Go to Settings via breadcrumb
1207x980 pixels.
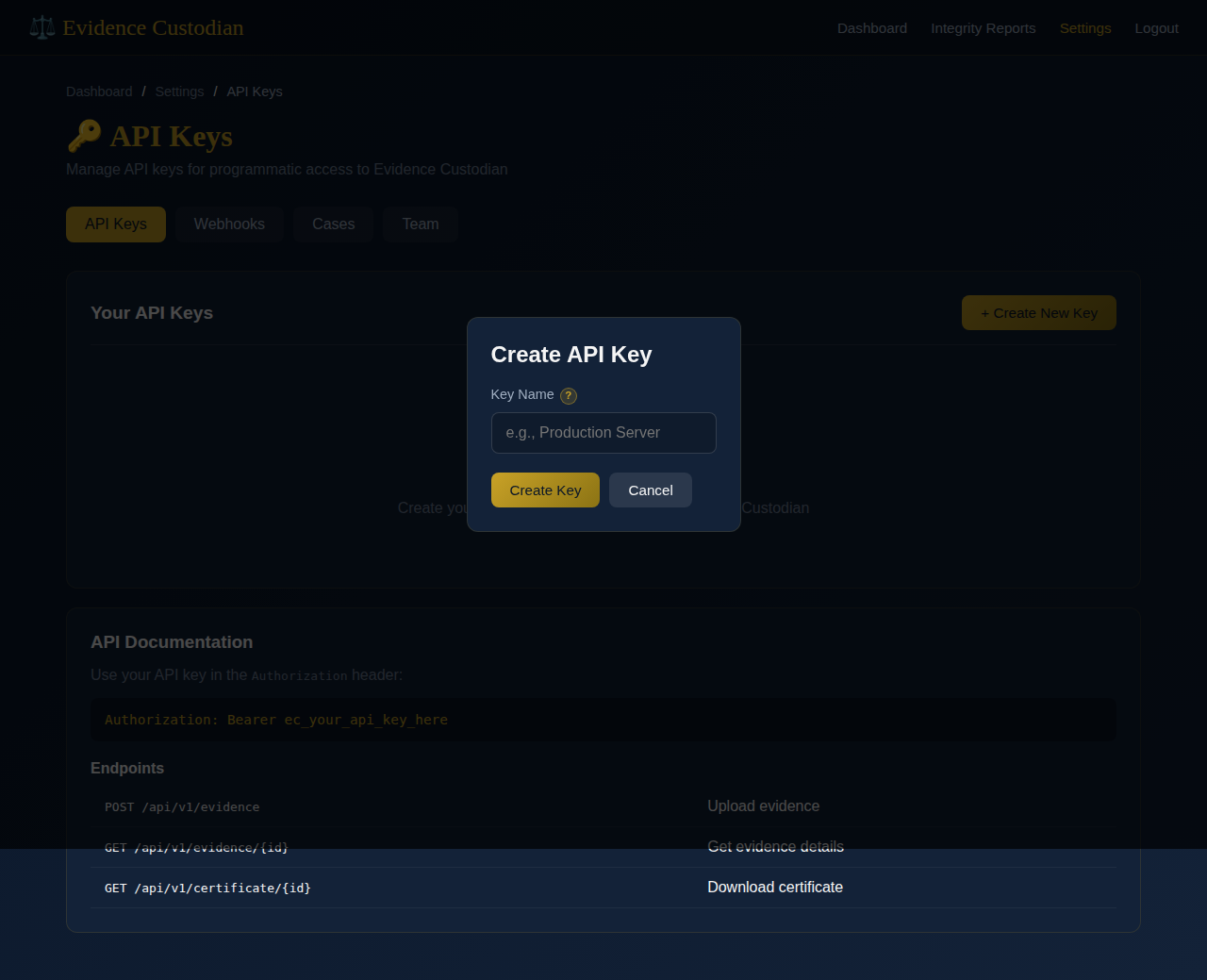(x=179, y=91)
